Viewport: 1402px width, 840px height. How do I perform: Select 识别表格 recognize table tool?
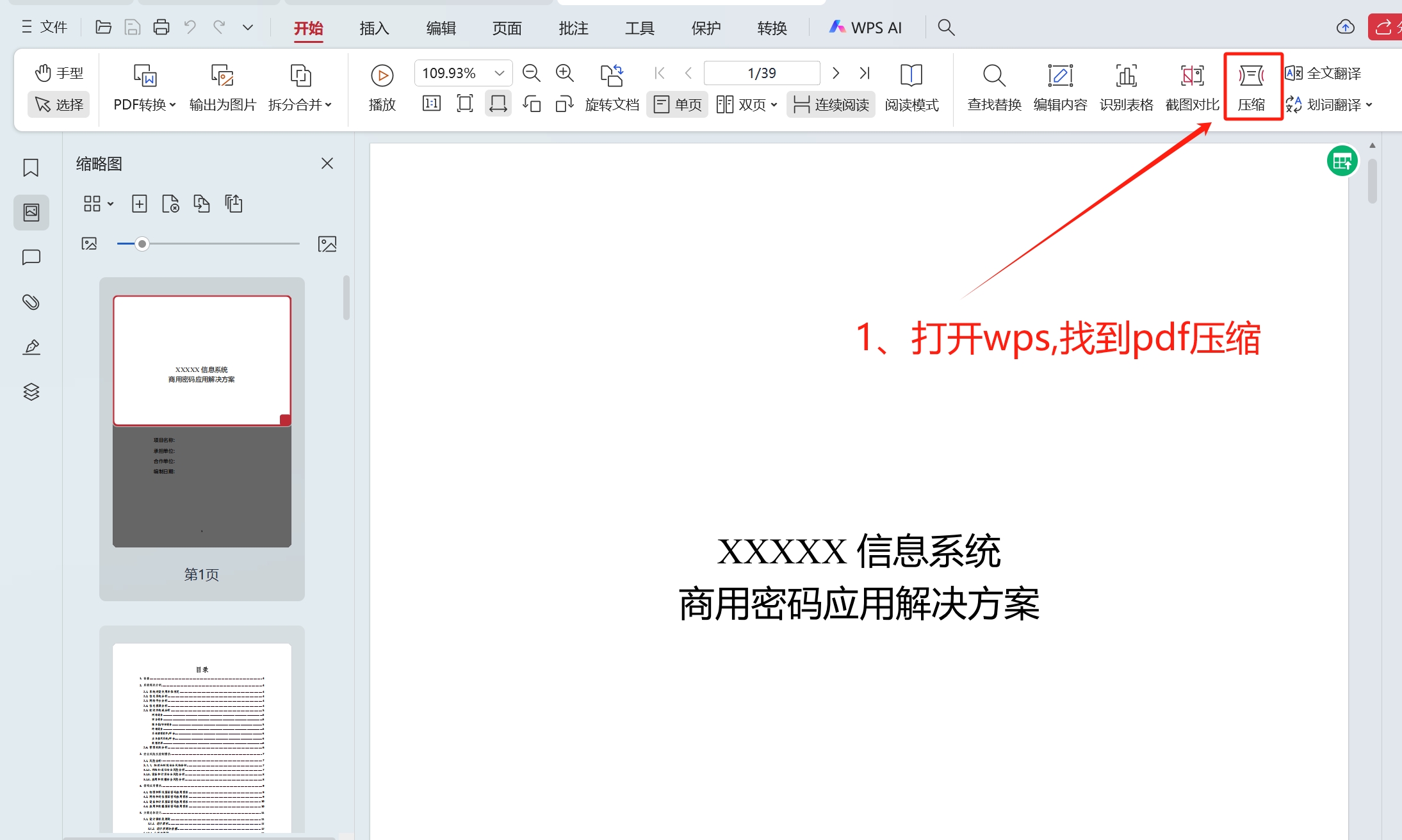pyautogui.click(x=1126, y=76)
